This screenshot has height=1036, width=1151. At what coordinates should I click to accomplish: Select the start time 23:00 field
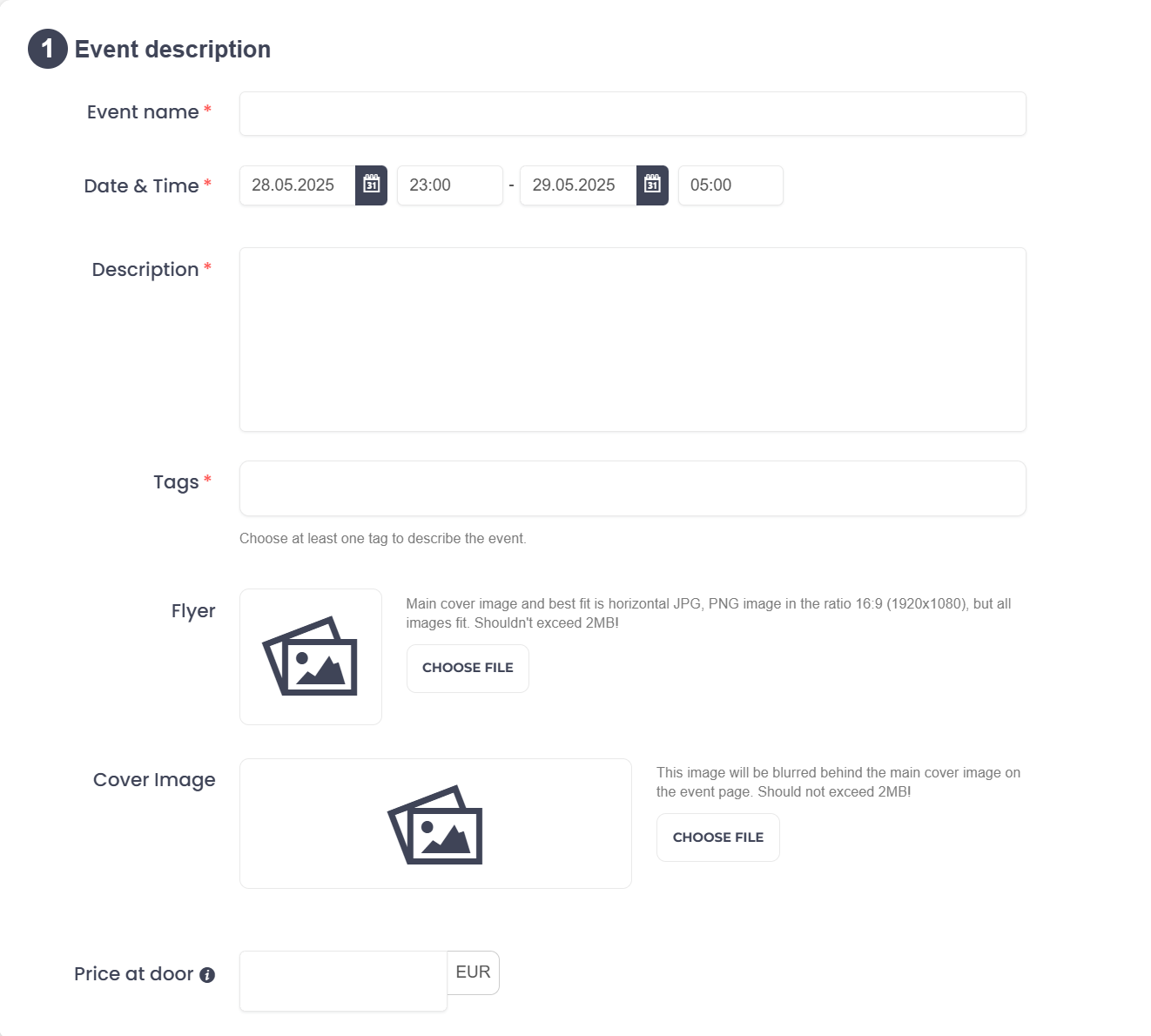tap(449, 185)
